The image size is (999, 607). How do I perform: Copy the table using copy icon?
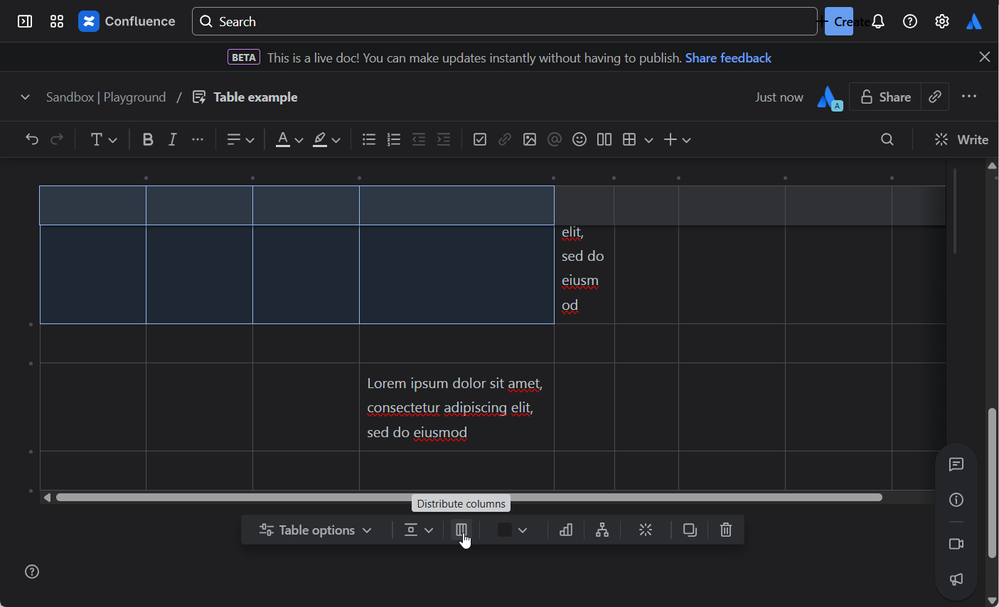(x=689, y=530)
